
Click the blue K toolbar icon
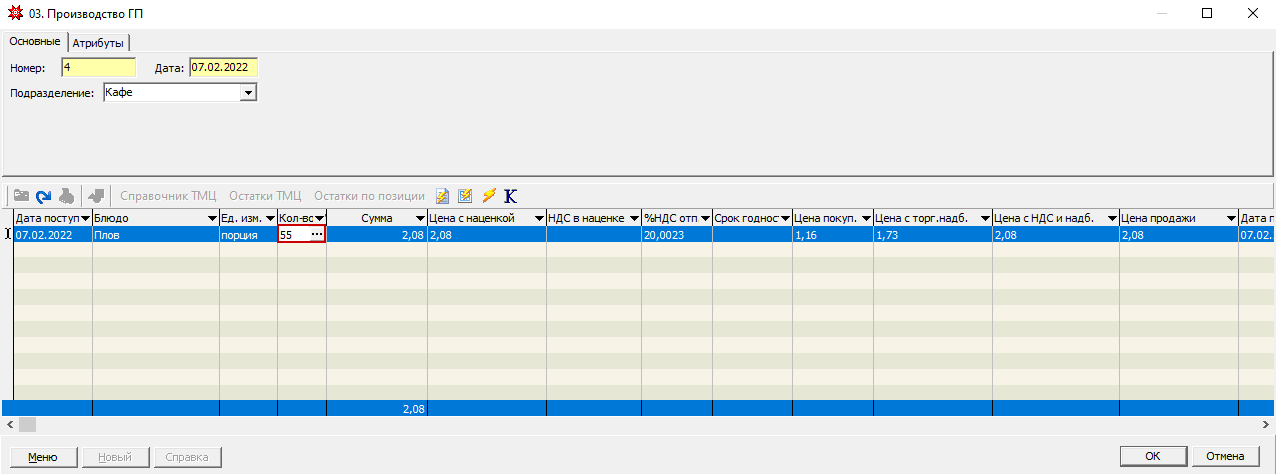(511, 196)
